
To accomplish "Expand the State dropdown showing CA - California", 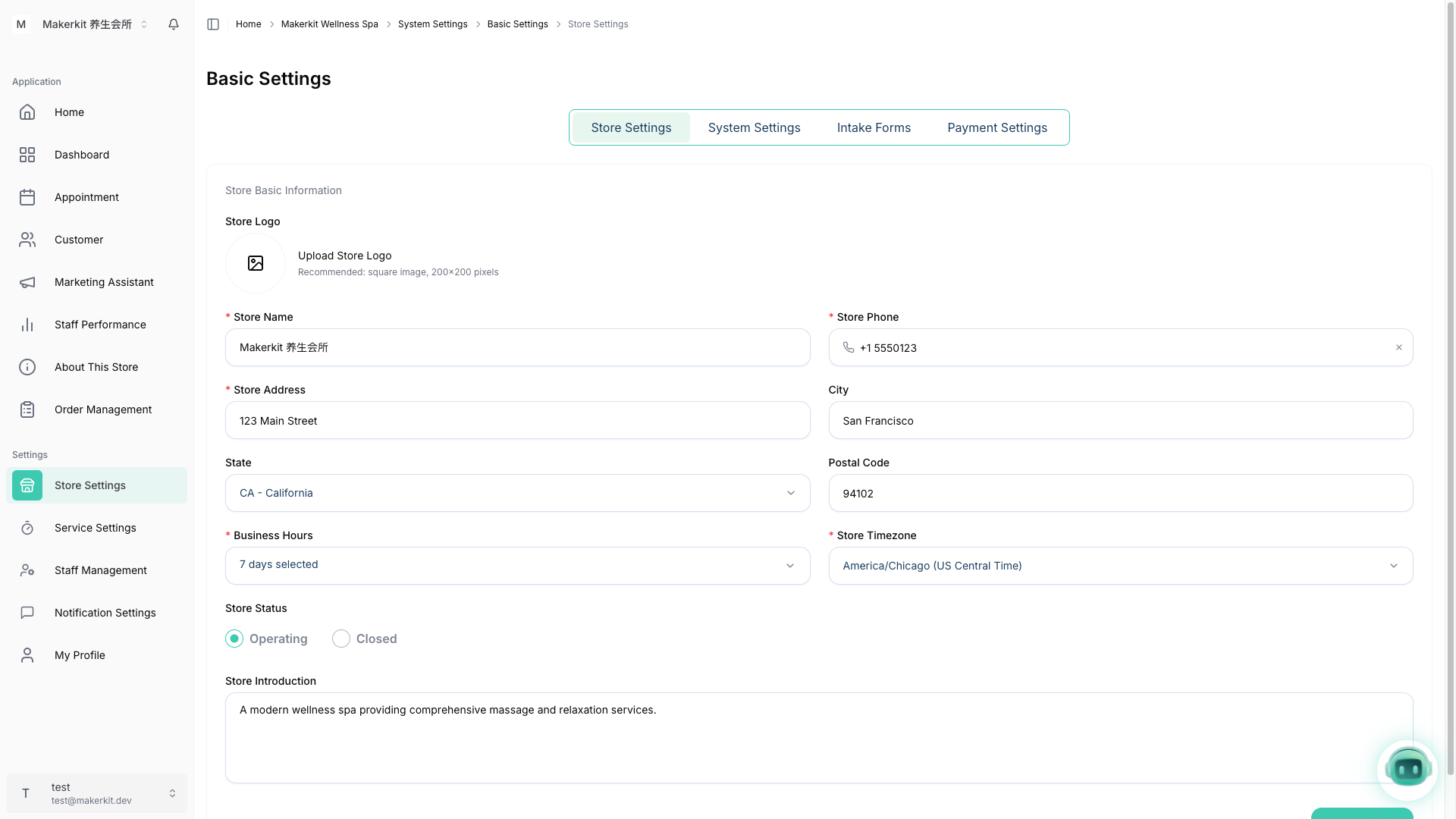I will point(517,493).
